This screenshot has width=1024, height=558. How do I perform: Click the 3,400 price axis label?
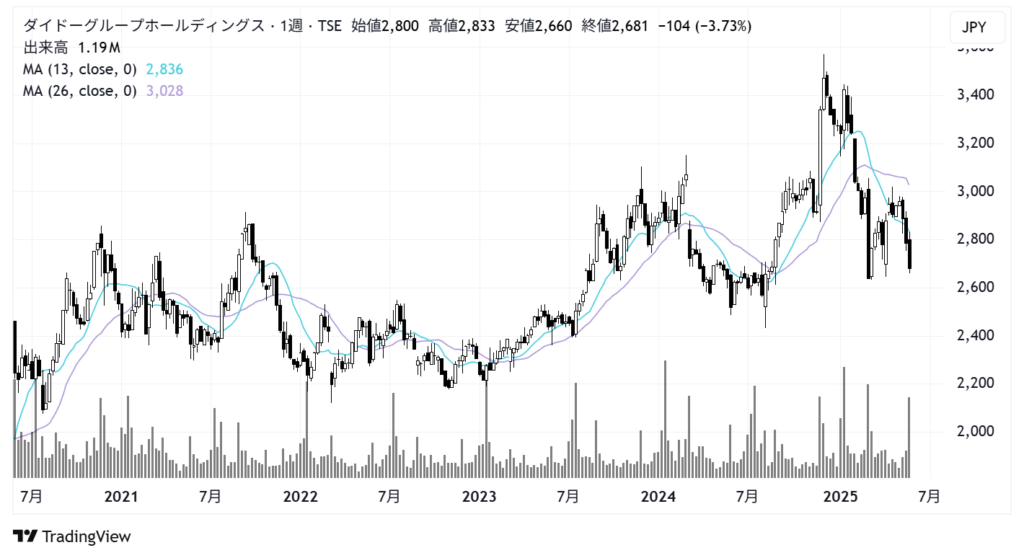tap(975, 95)
